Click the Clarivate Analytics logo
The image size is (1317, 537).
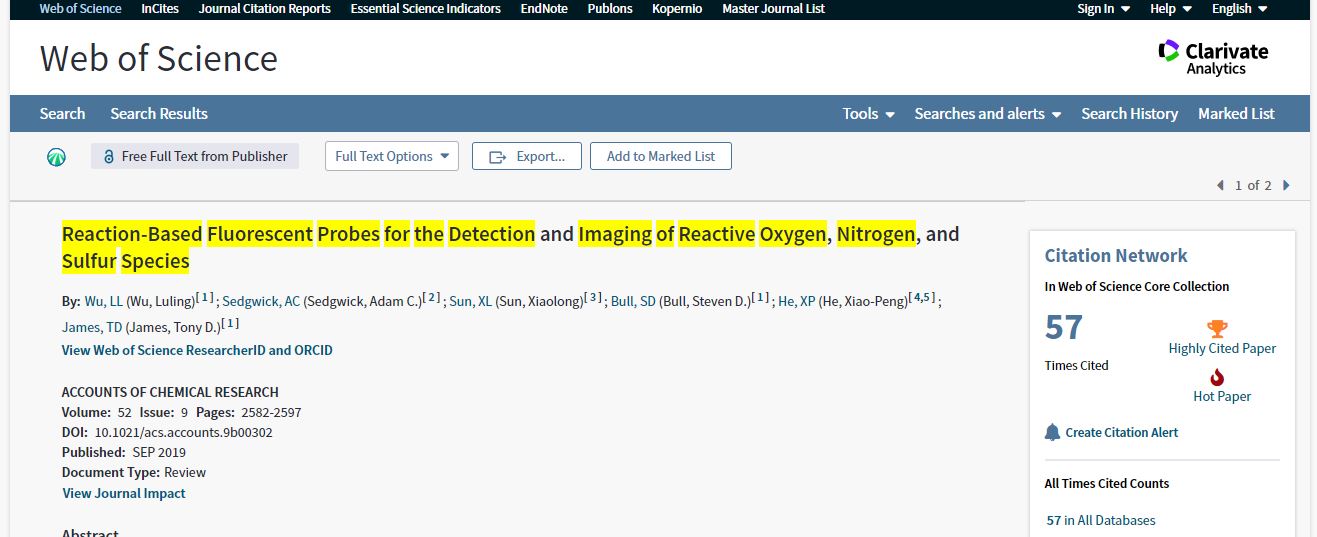[x=1213, y=57]
